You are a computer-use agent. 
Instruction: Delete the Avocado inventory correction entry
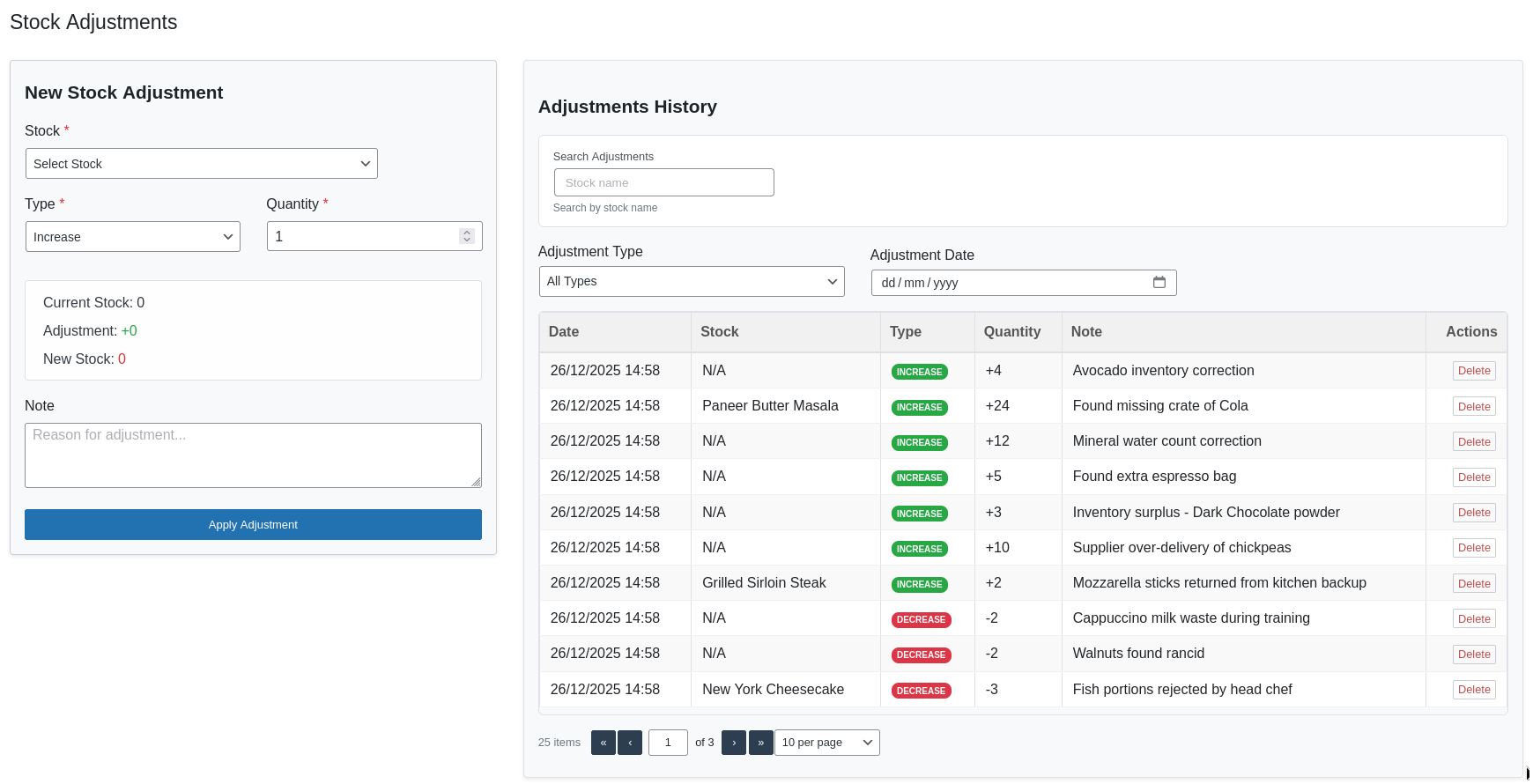pos(1473,371)
